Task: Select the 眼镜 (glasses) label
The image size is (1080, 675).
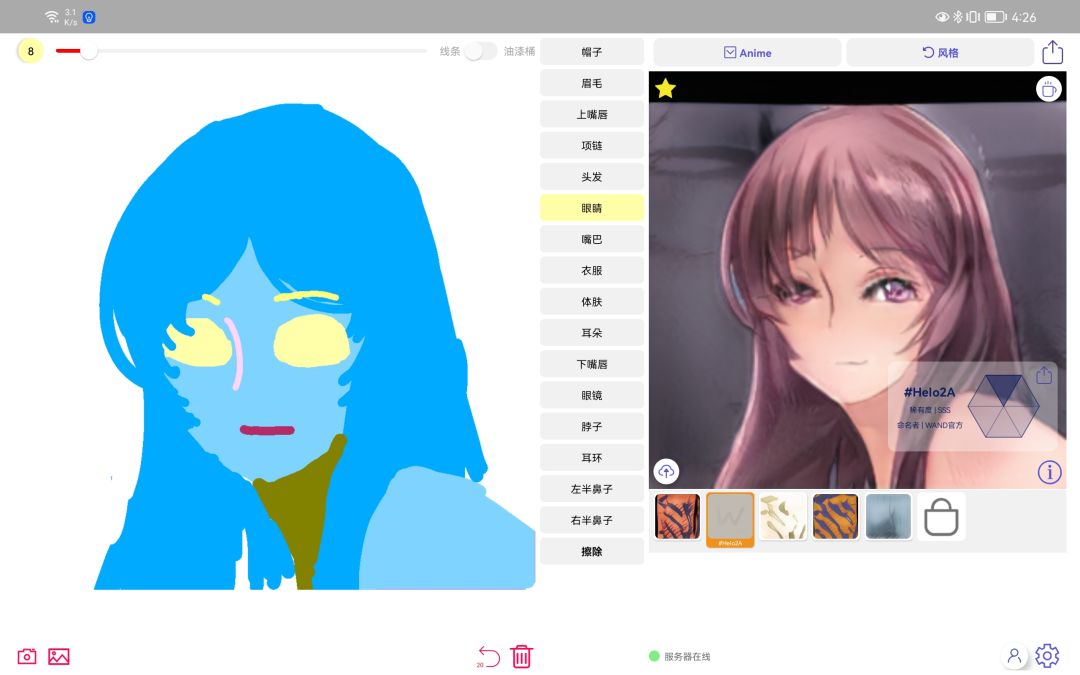Action: point(592,395)
